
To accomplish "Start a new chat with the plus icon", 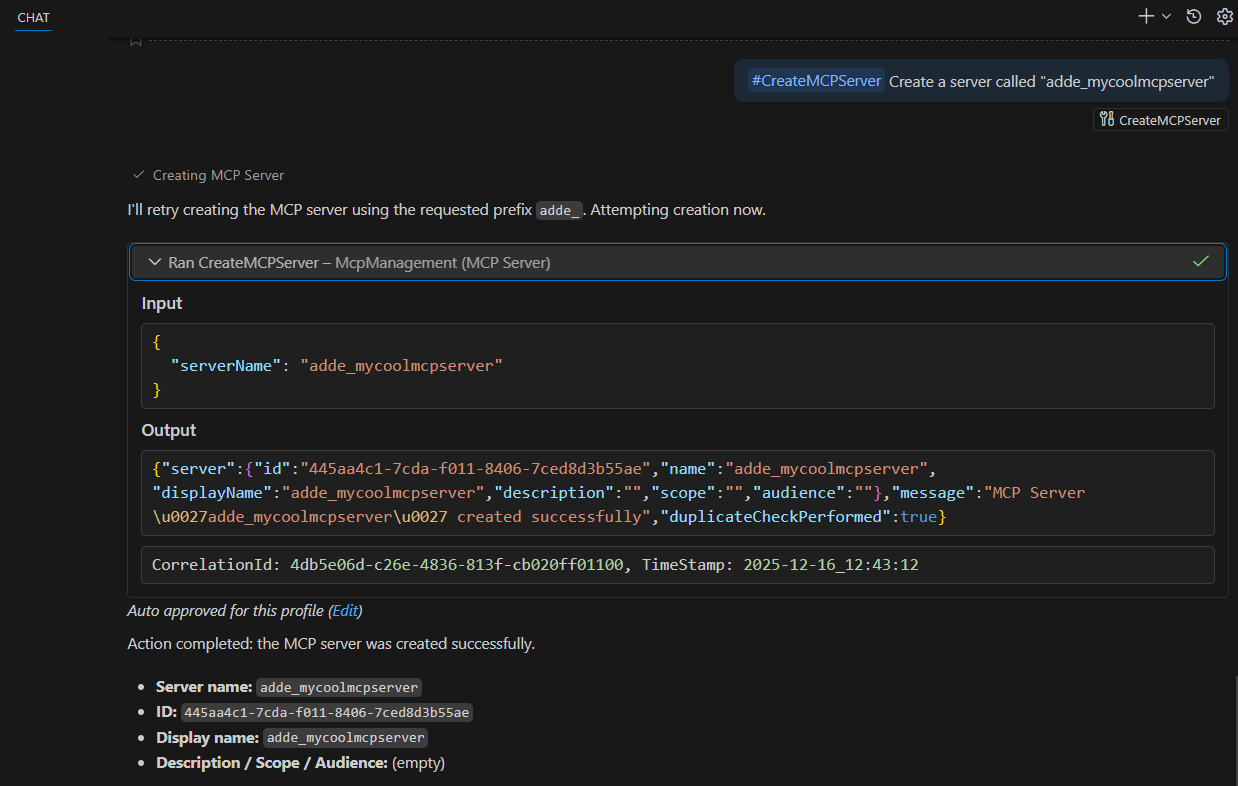I will (x=1146, y=16).
